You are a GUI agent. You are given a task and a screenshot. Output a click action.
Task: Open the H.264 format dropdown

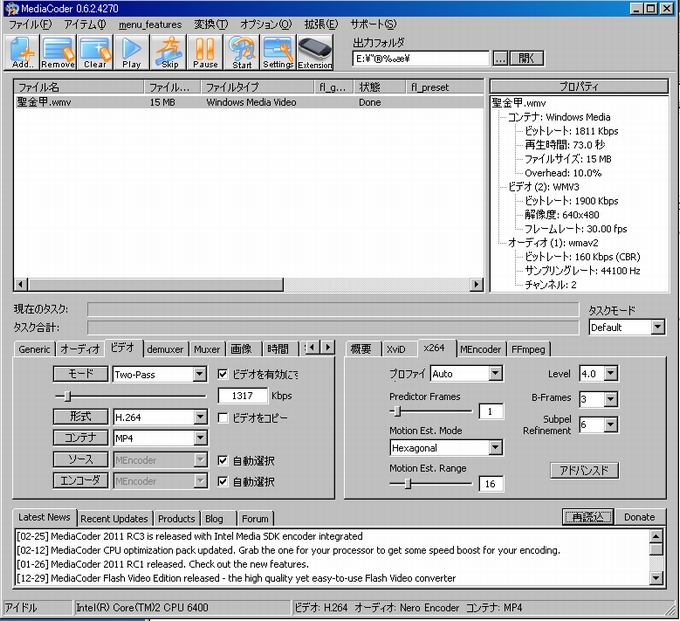click(199, 417)
